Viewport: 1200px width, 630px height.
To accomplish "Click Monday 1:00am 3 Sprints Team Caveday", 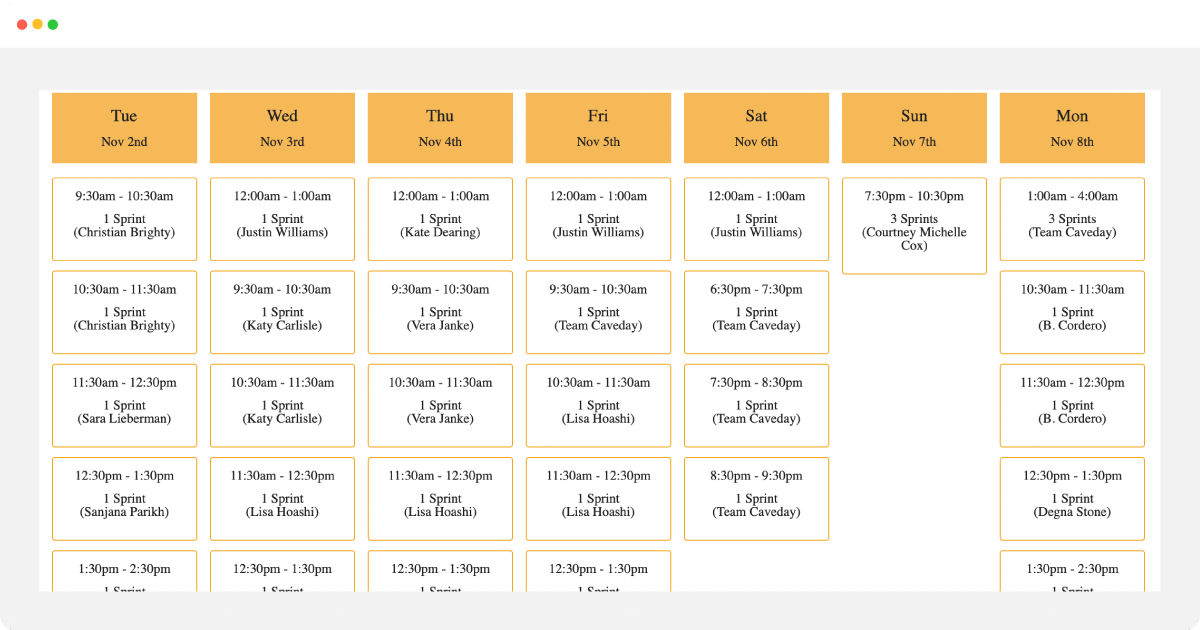I will click(x=1072, y=219).
